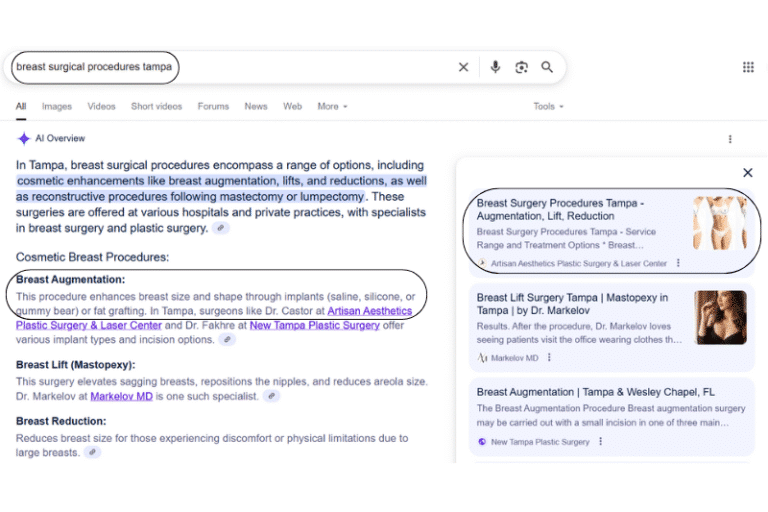
Task: Select the All results tab
Action: point(21,106)
